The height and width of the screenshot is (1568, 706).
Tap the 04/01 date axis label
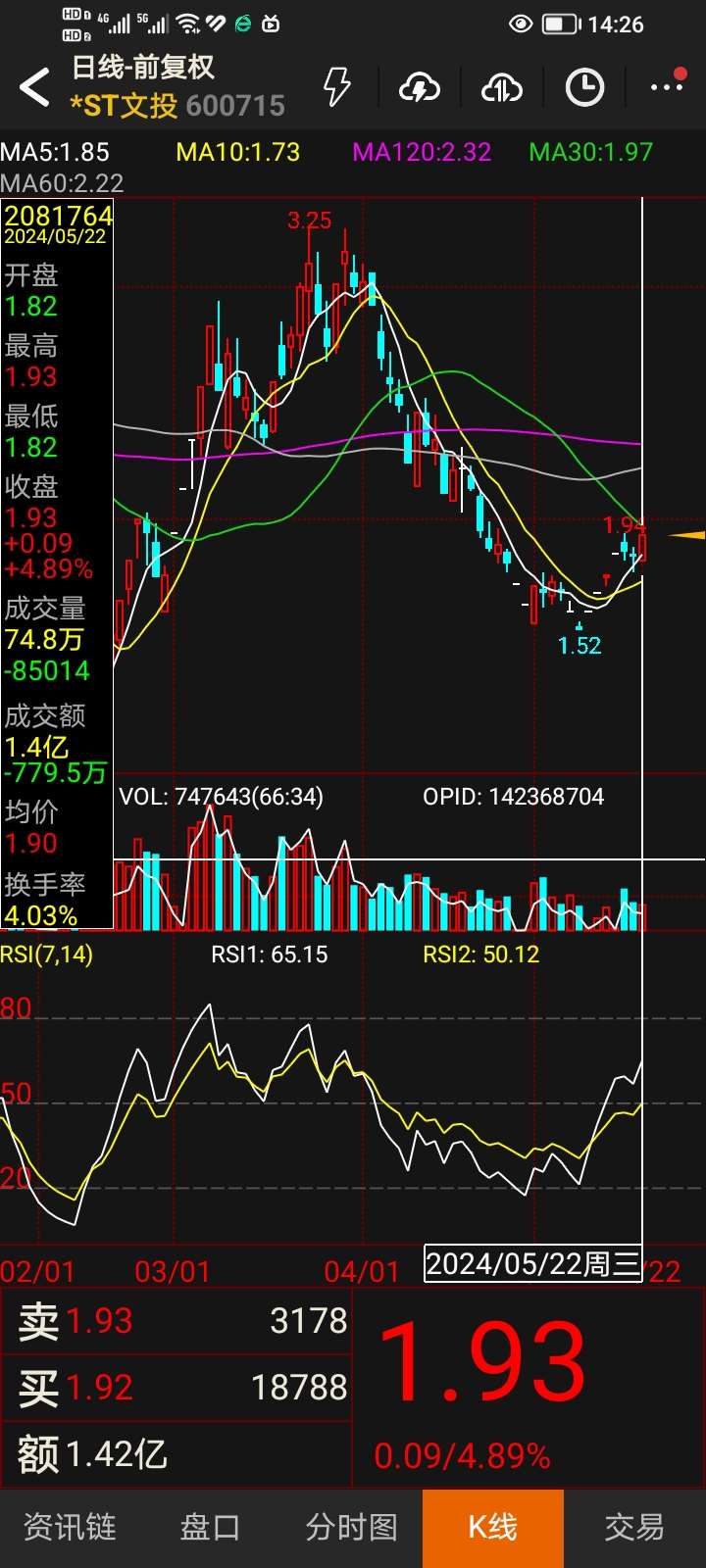pyautogui.click(x=362, y=1272)
